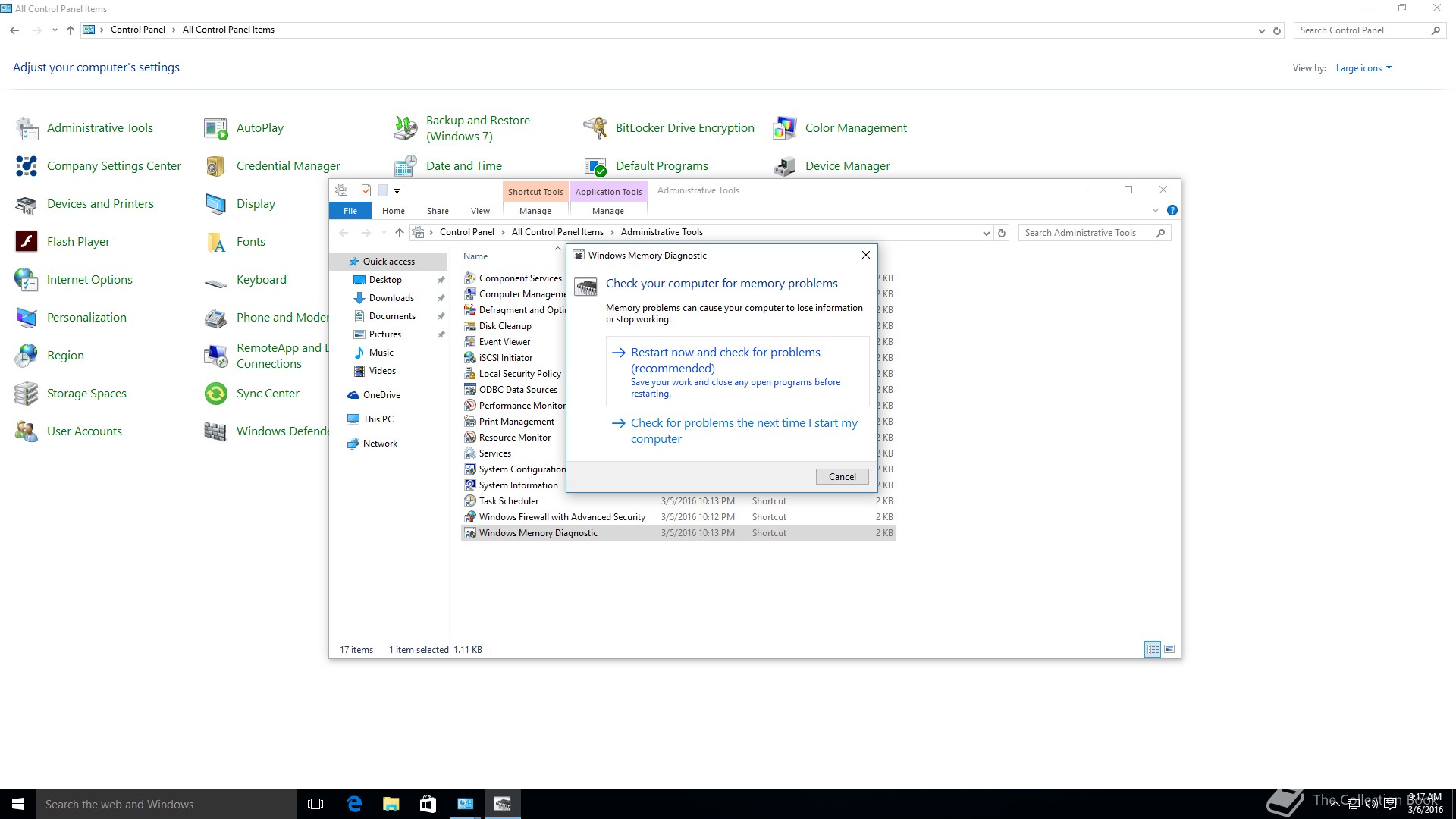
Task: Click arrow after Control Panel in Explorer breadcrumb
Action: click(503, 232)
